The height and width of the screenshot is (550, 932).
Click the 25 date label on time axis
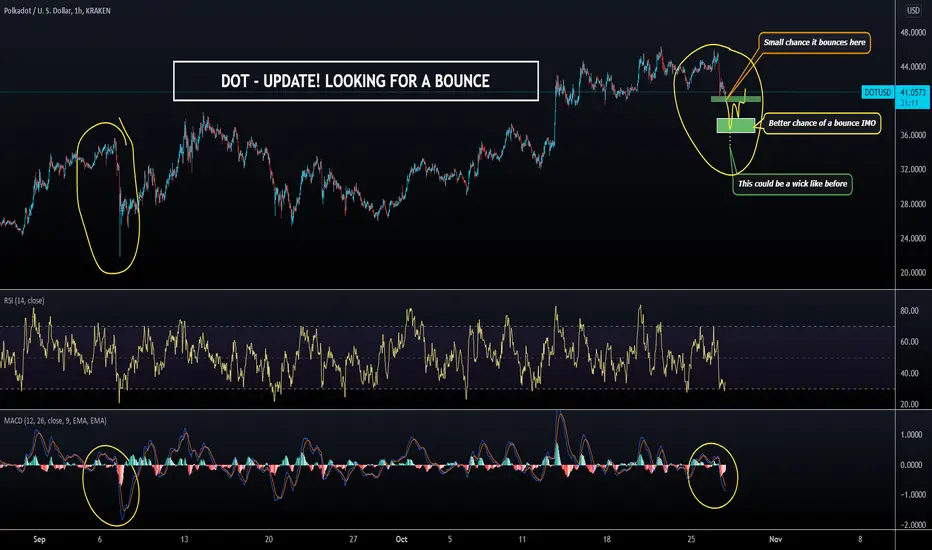pos(691,540)
